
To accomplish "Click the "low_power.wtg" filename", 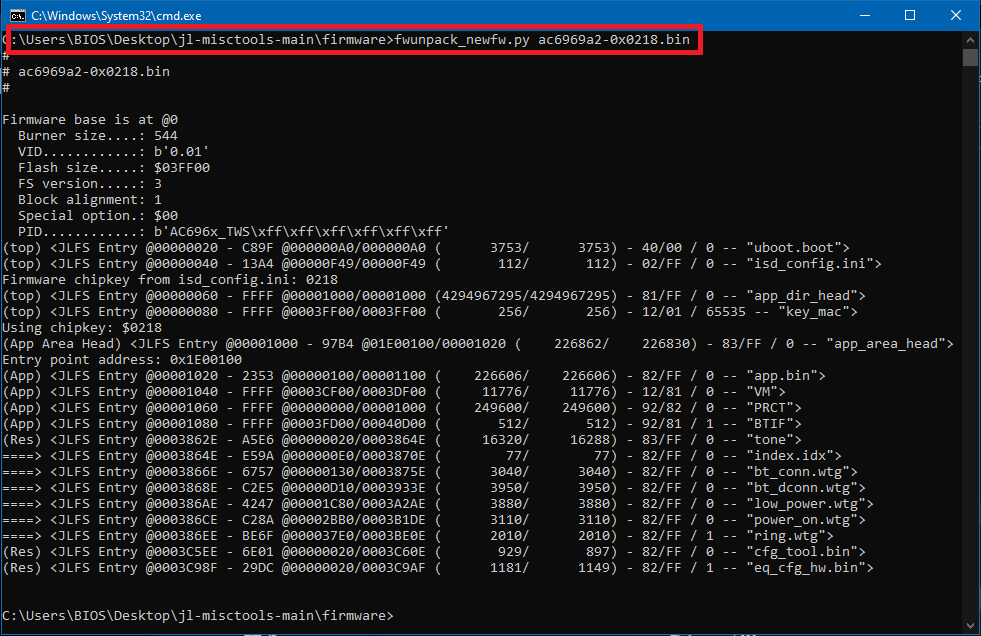I will (815, 503).
